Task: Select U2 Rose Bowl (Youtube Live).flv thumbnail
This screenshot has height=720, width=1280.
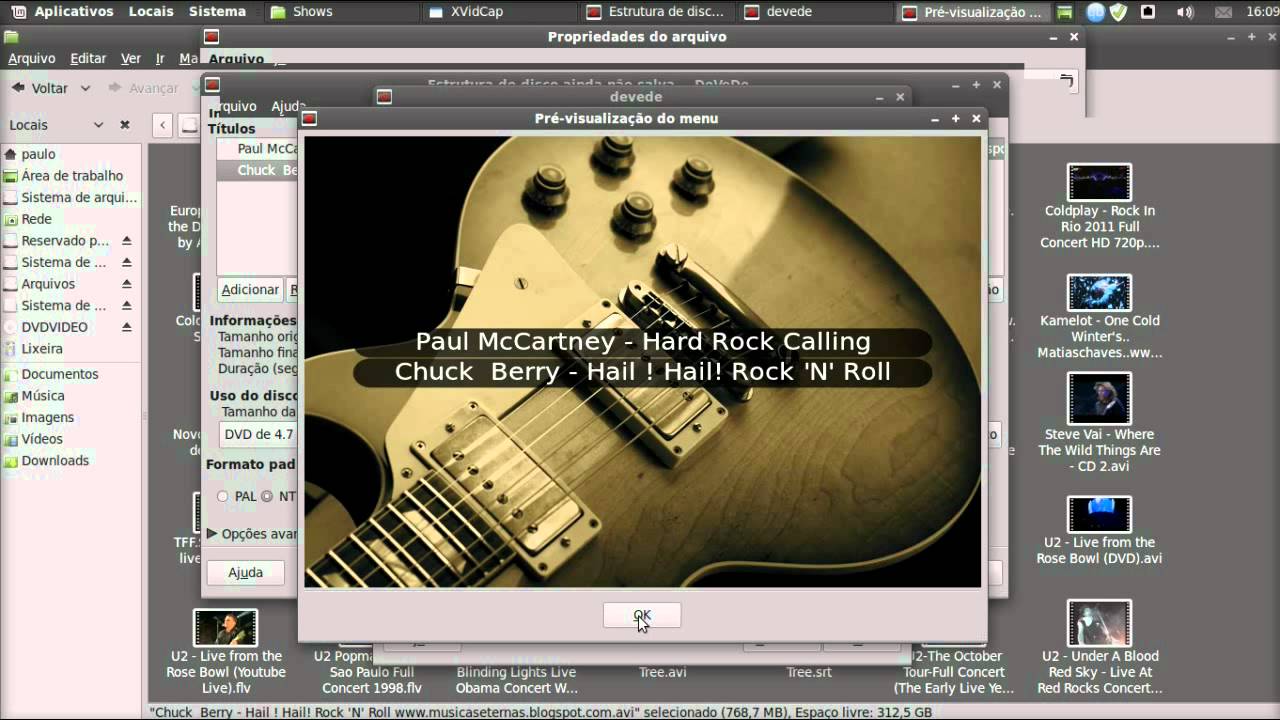Action: pyautogui.click(x=225, y=627)
